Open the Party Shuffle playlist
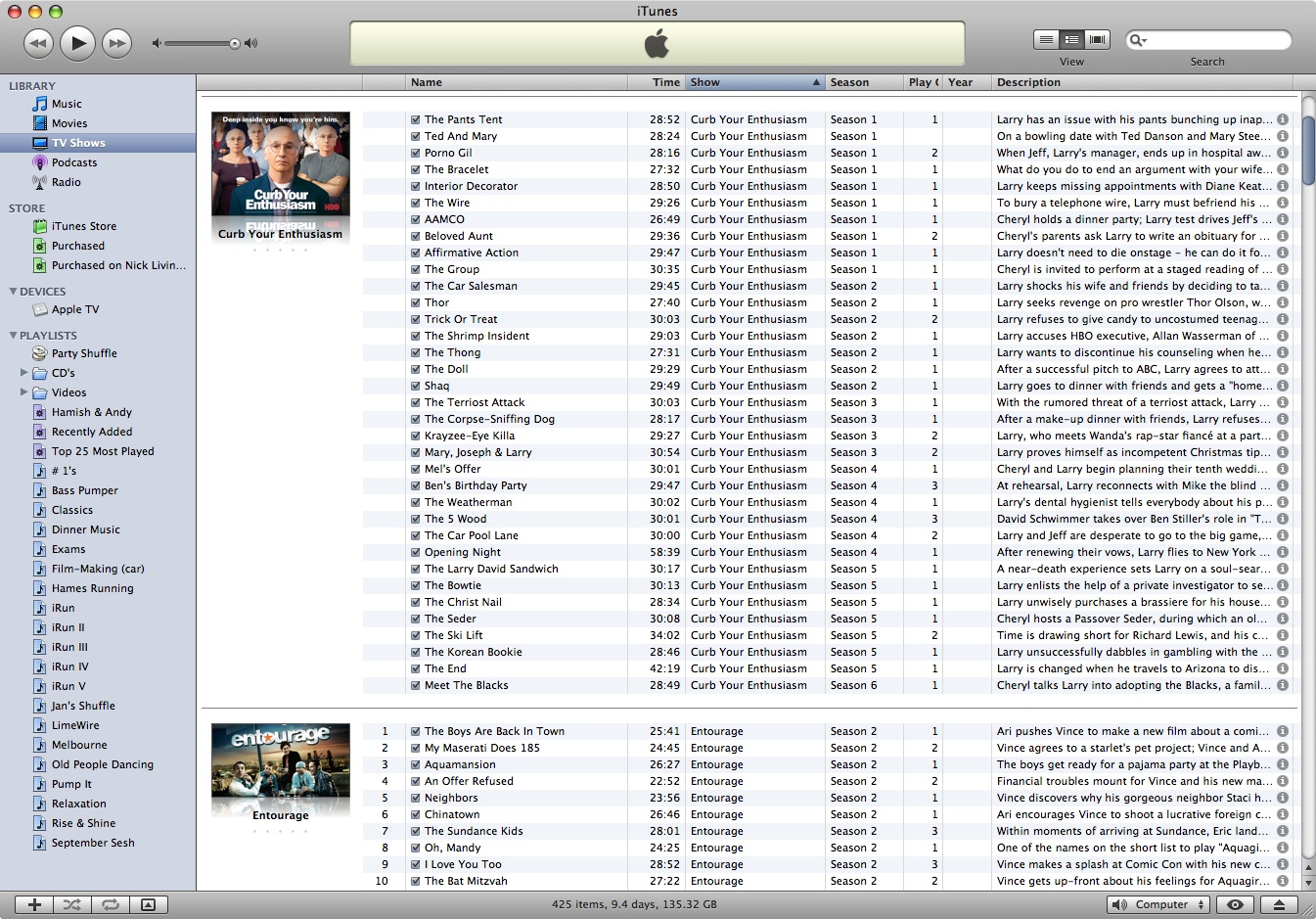The width and height of the screenshot is (1316, 919). [x=84, y=353]
